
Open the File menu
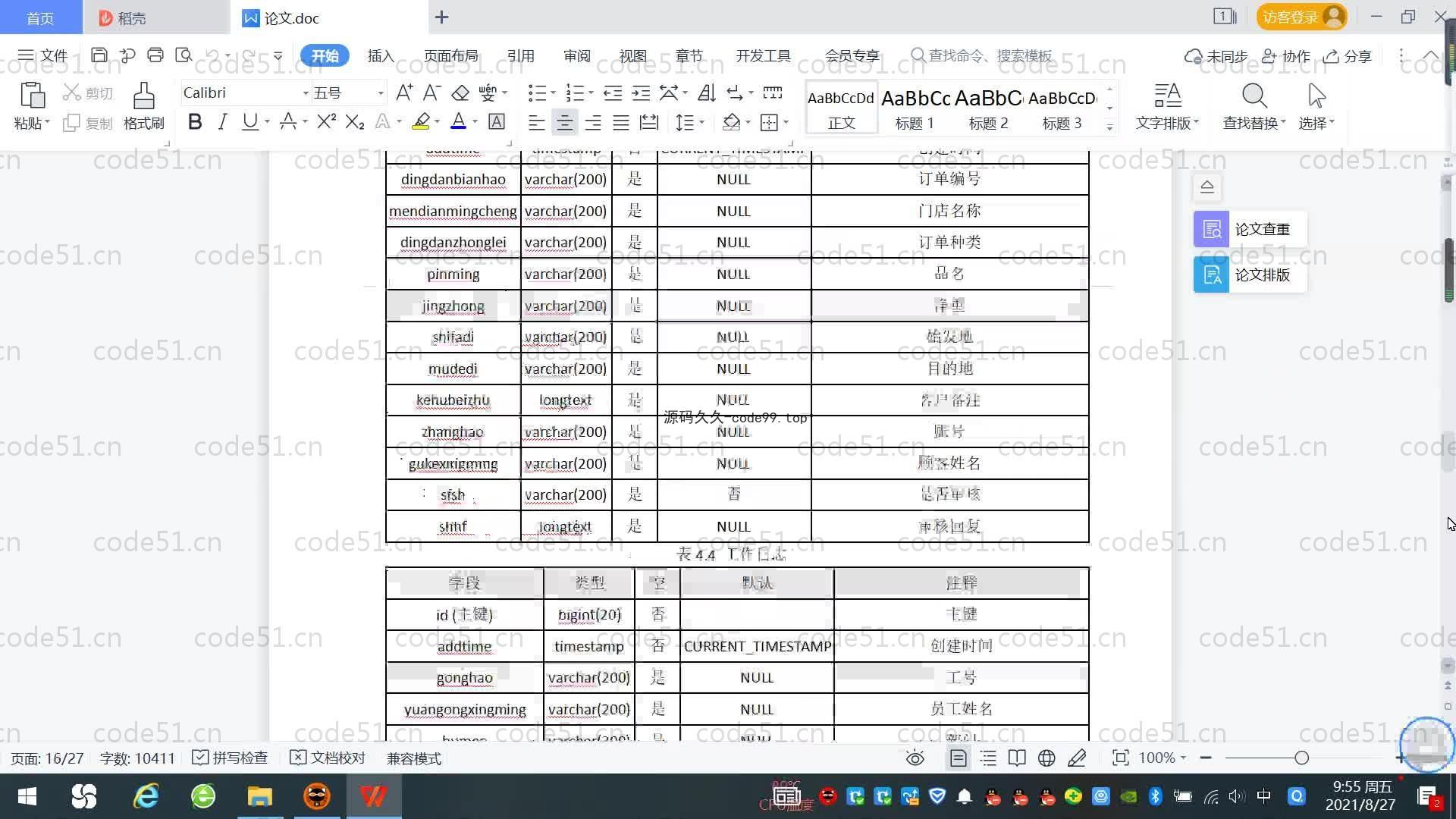tap(43, 55)
